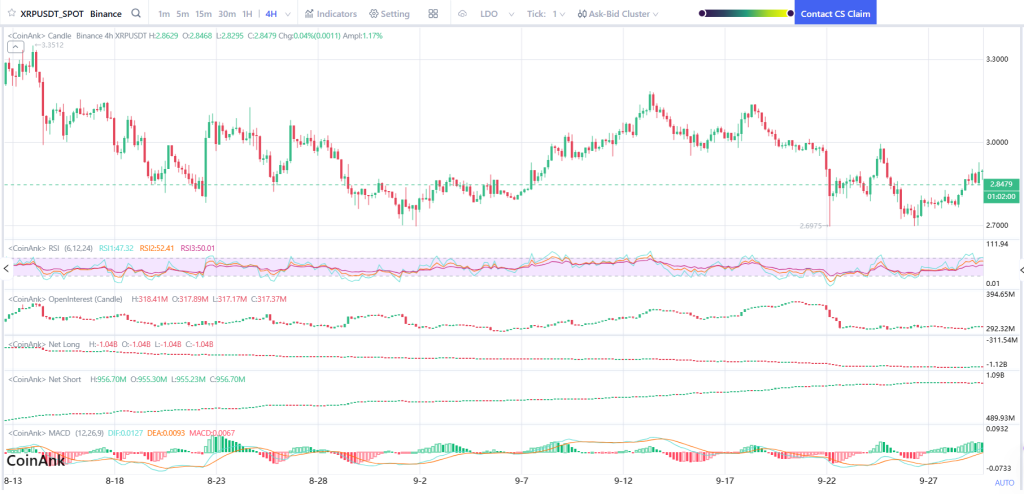Click the 9-27 date axis label
Image resolution: width=1024 pixels, height=494 pixels.
pos(929,481)
